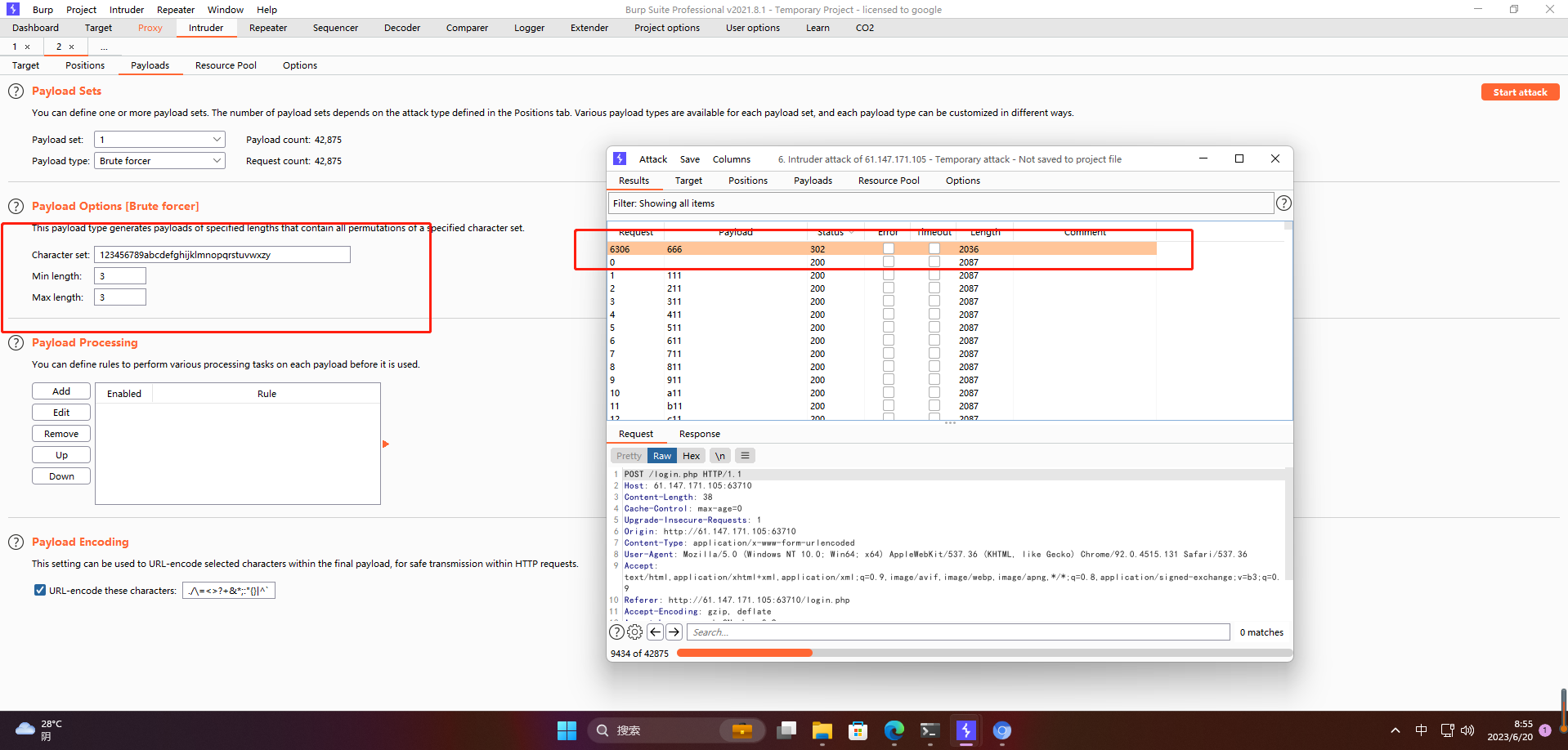Viewport: 1568px width, 750px height.
Task: Click the results table vertical scrollbar
Action: pyautogui.click(x=1288, y=319)
